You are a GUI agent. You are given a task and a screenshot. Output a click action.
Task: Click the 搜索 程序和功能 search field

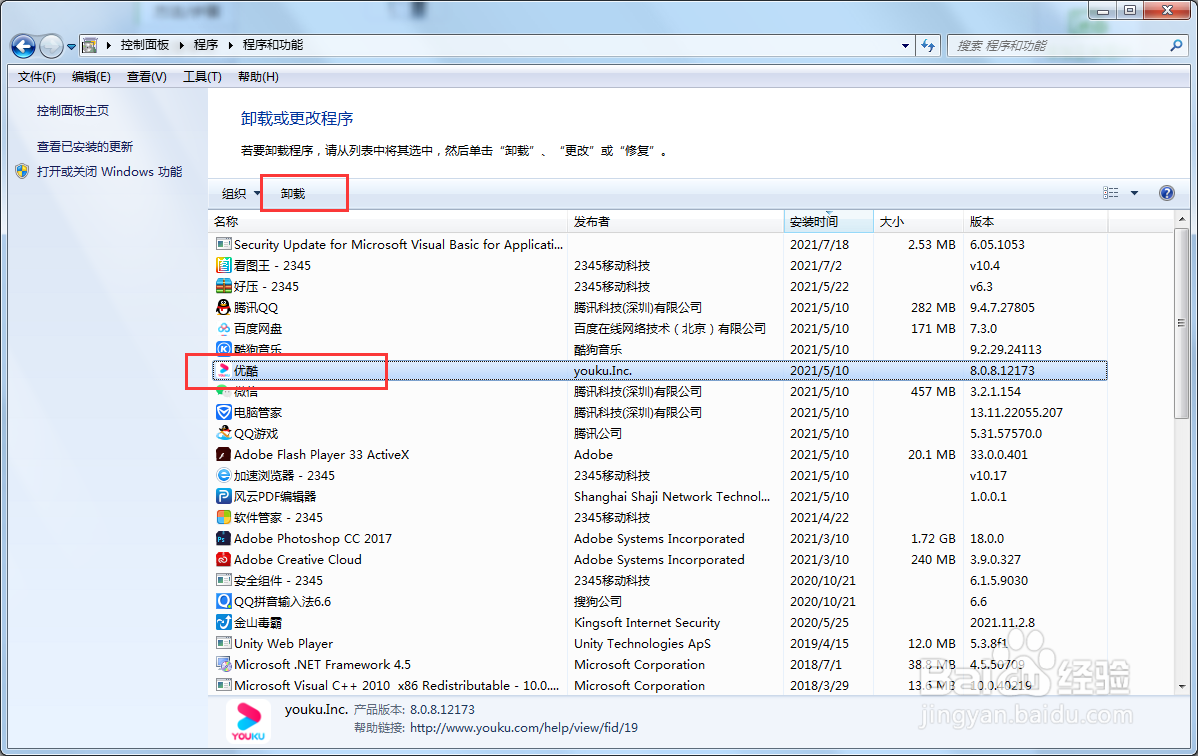tap(1058, 46)
